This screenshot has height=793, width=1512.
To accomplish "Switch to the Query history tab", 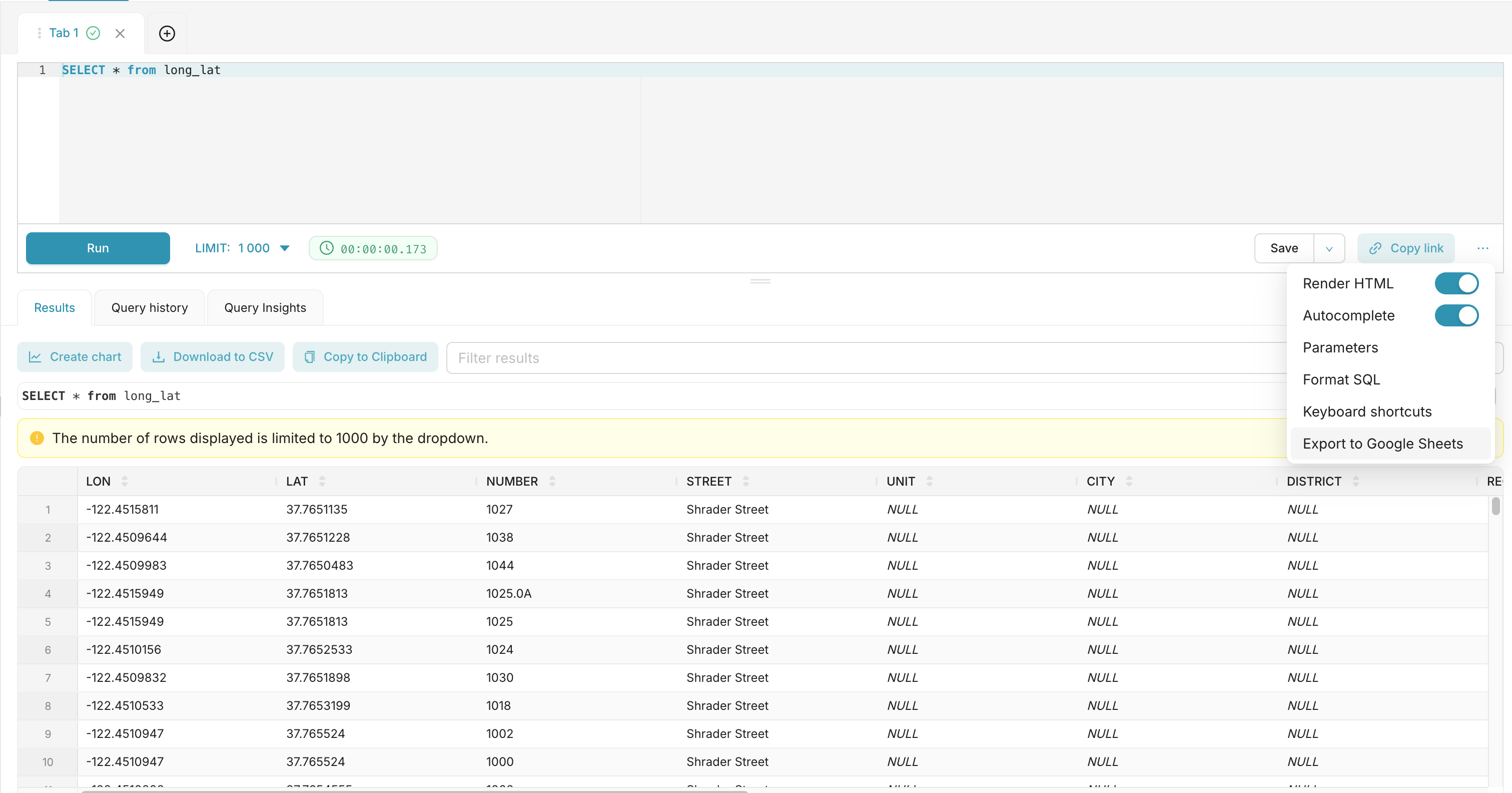I will coord(149,307).
